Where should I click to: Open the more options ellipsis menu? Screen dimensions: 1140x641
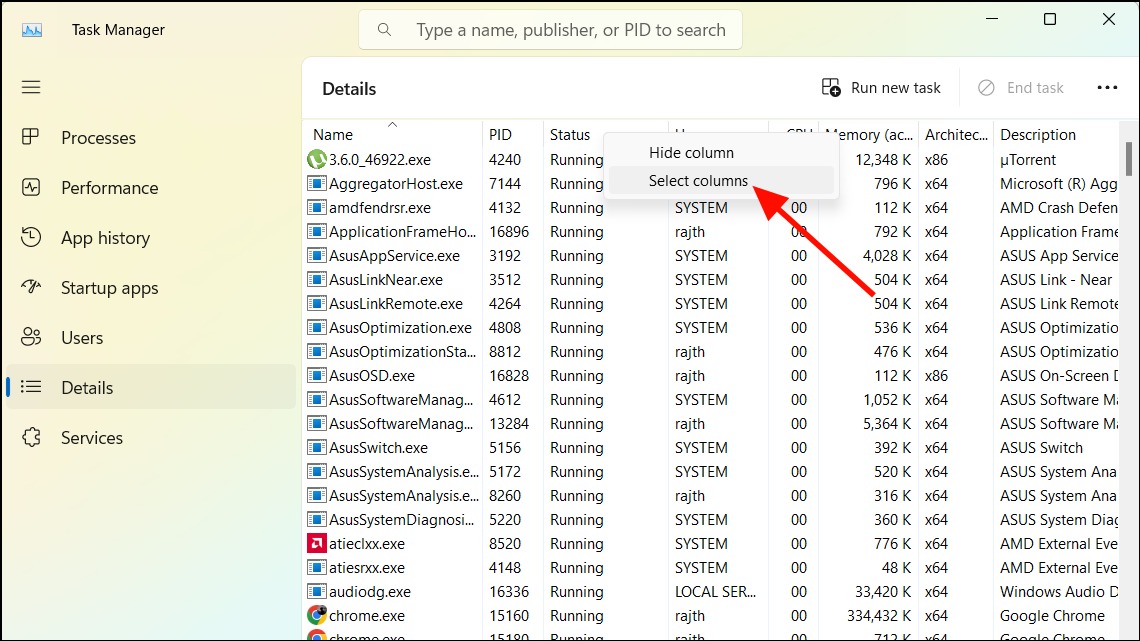click(x=1107, y=87)
